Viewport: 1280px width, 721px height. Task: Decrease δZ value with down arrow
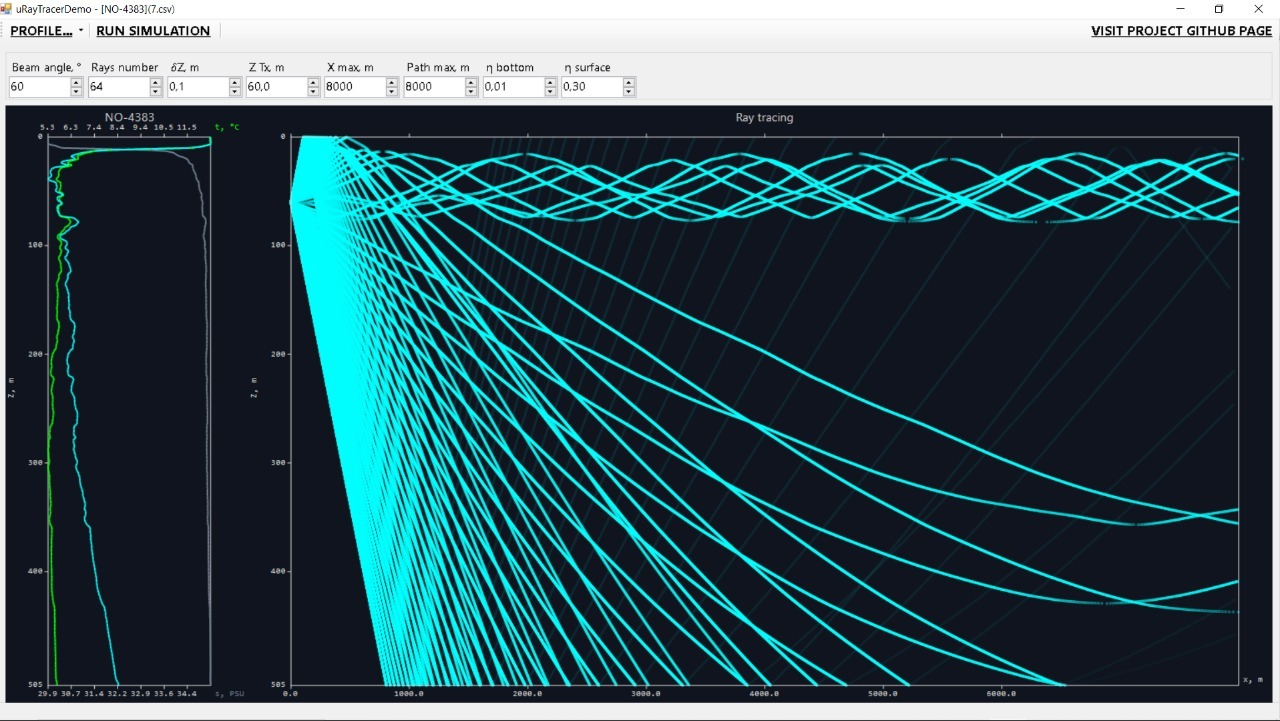click(235, 92)
